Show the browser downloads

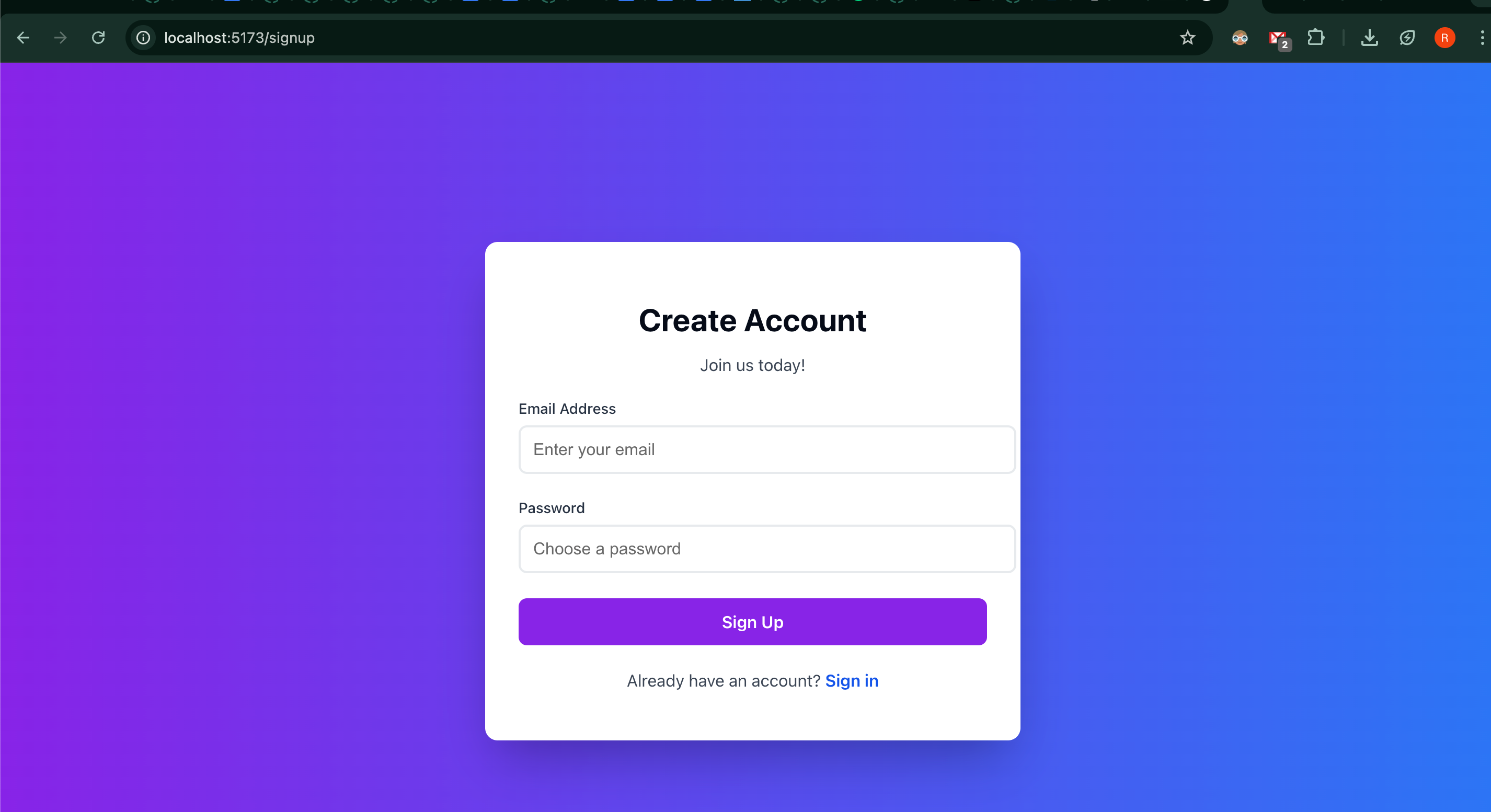(x=1369, y=38)
